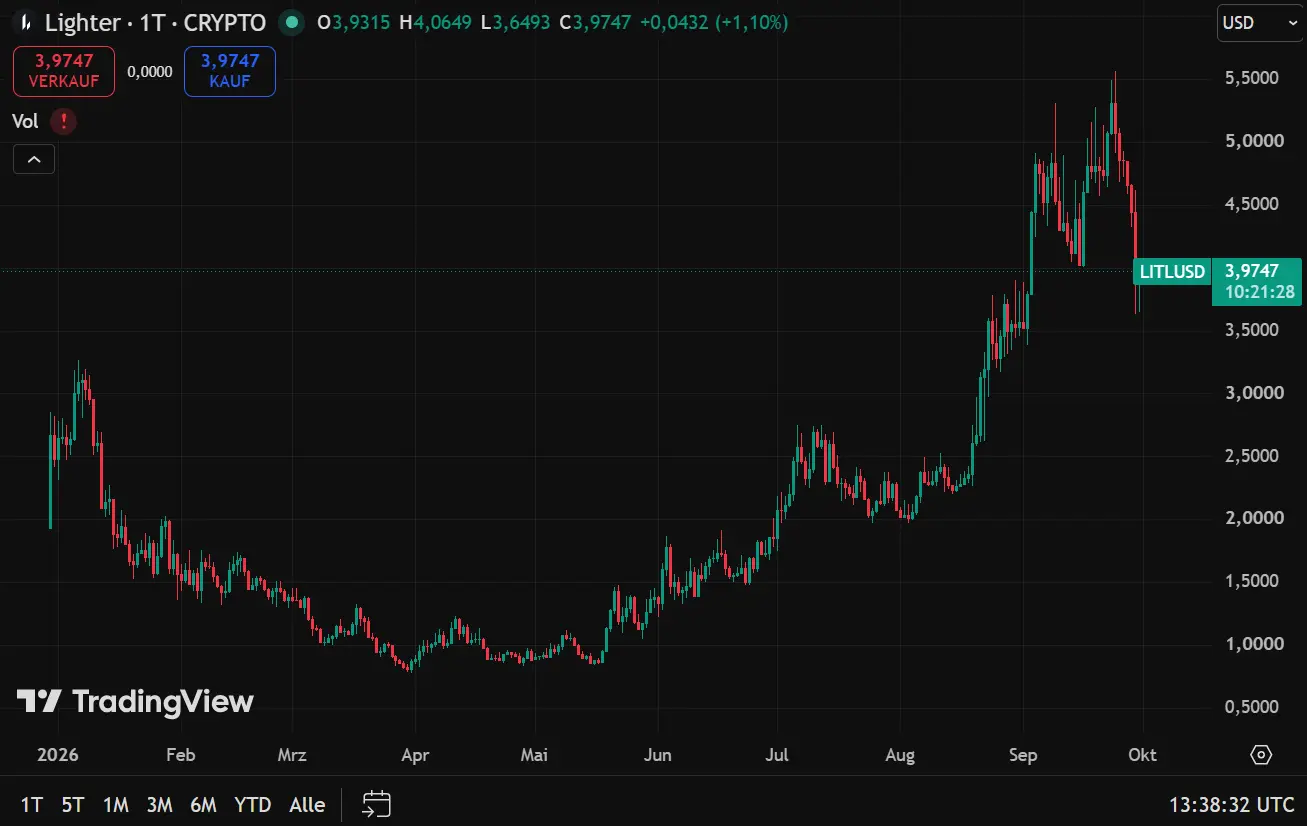
Task: Click the Okt label on time axis
Action: pos(1142,755)
